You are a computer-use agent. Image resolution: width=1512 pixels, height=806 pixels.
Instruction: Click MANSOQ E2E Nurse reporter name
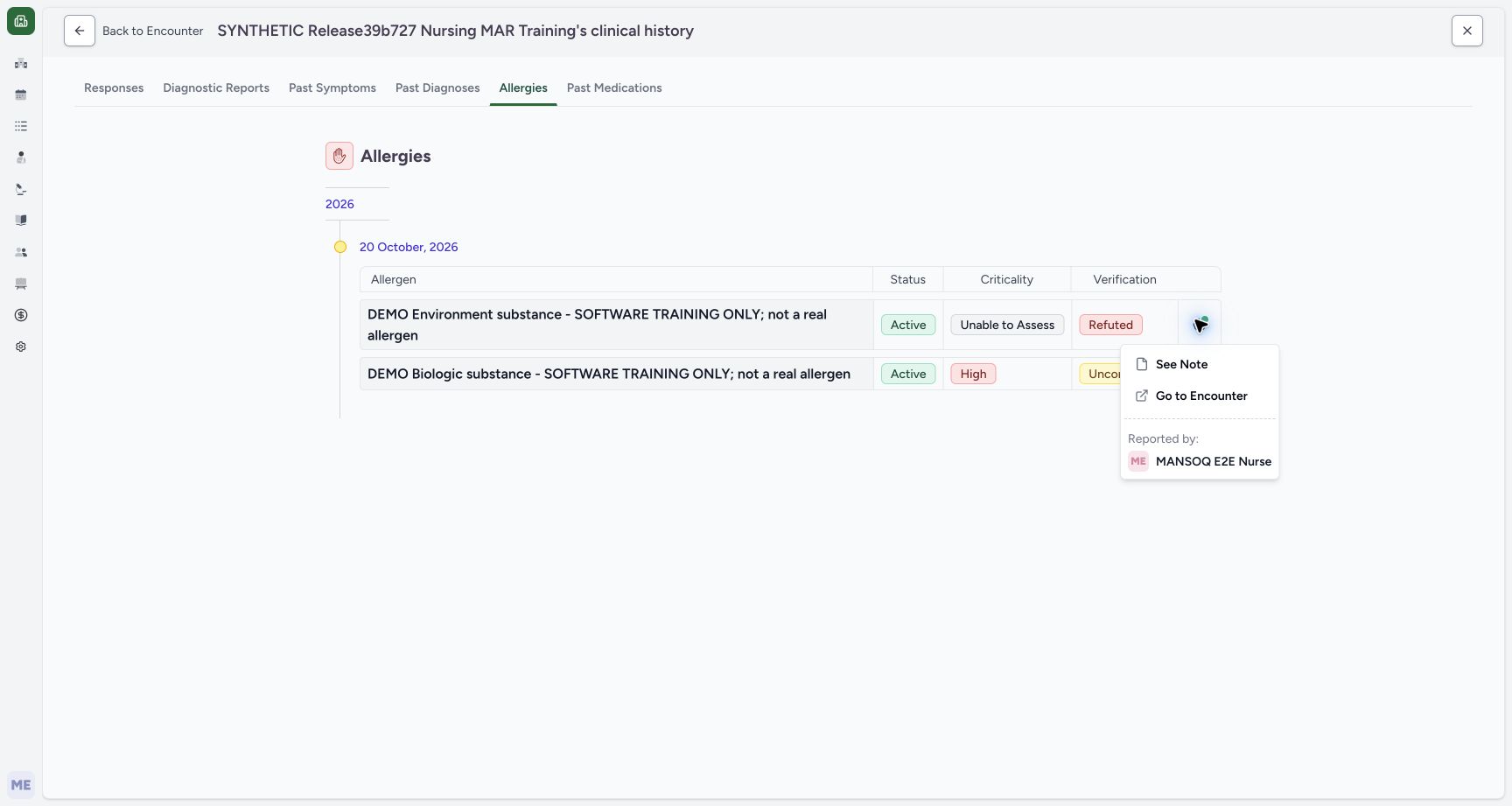coord(1214,461)
